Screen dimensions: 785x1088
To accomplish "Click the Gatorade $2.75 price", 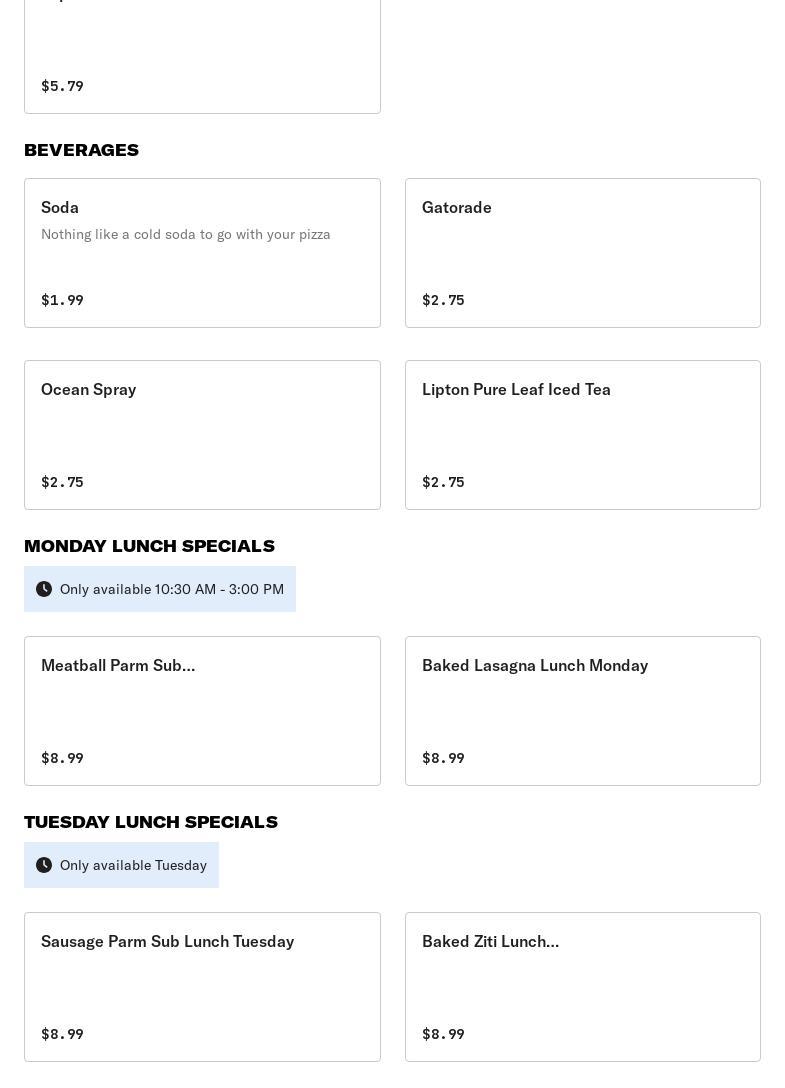I will tap(443, 300).
